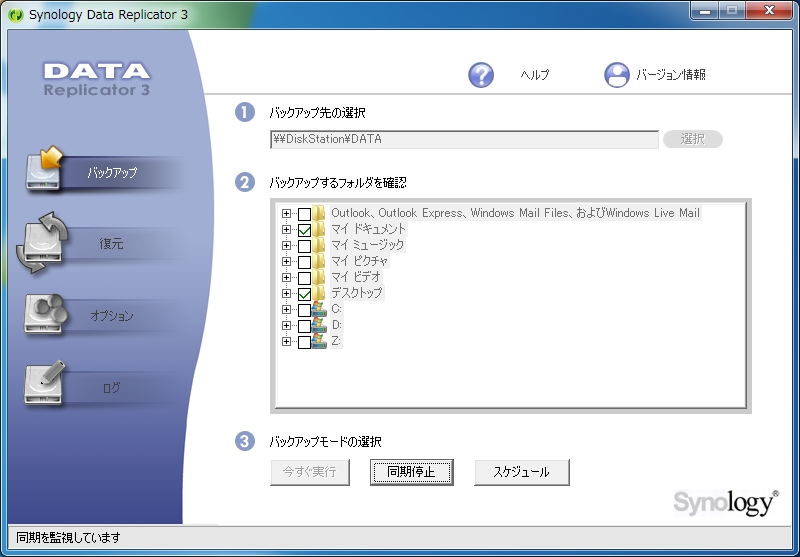Click the drive icon beside Z:
The image size is (800, 557).
(319, 341)
